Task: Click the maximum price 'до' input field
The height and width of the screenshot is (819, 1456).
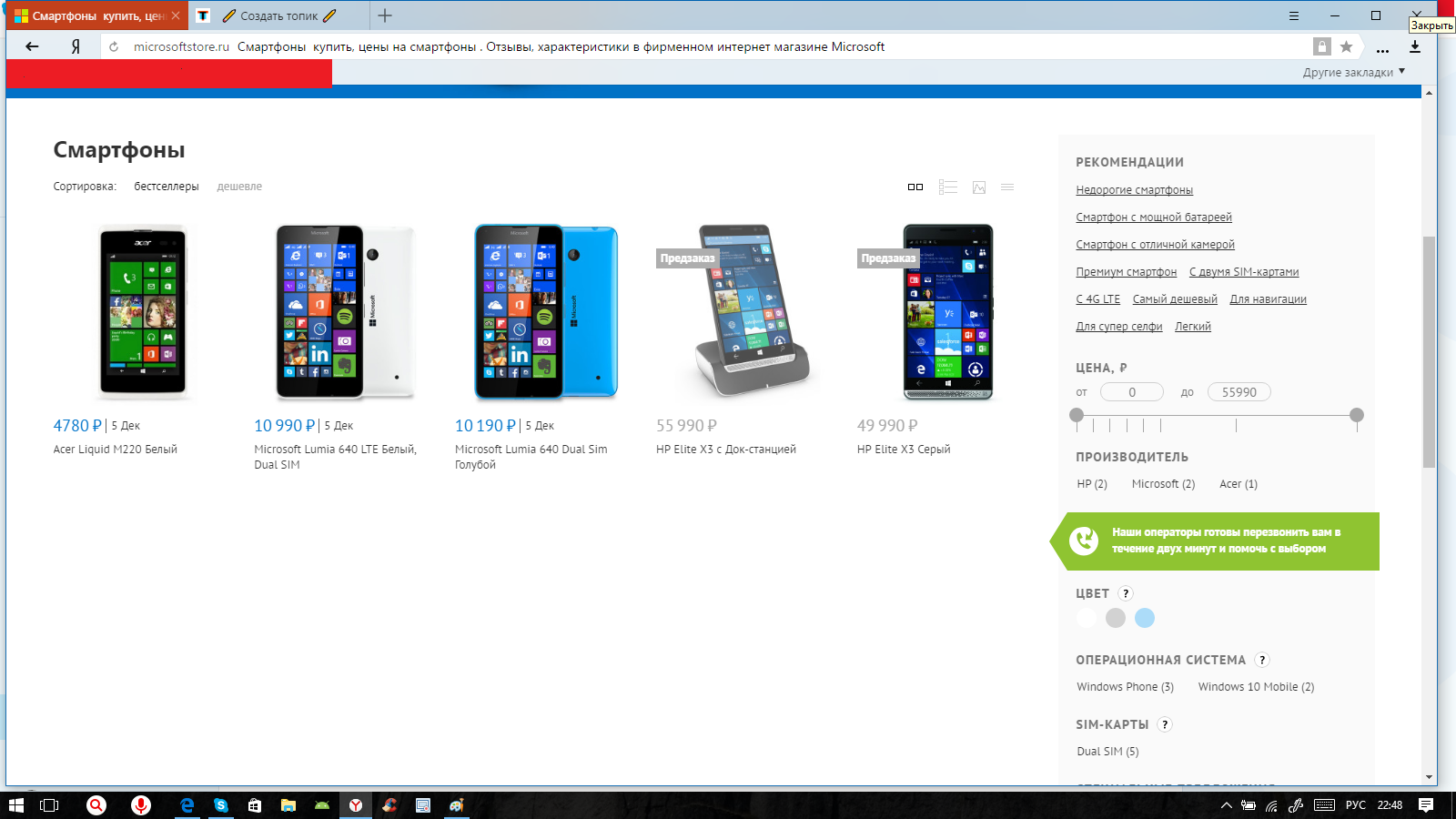Action: click(1239, 392)
